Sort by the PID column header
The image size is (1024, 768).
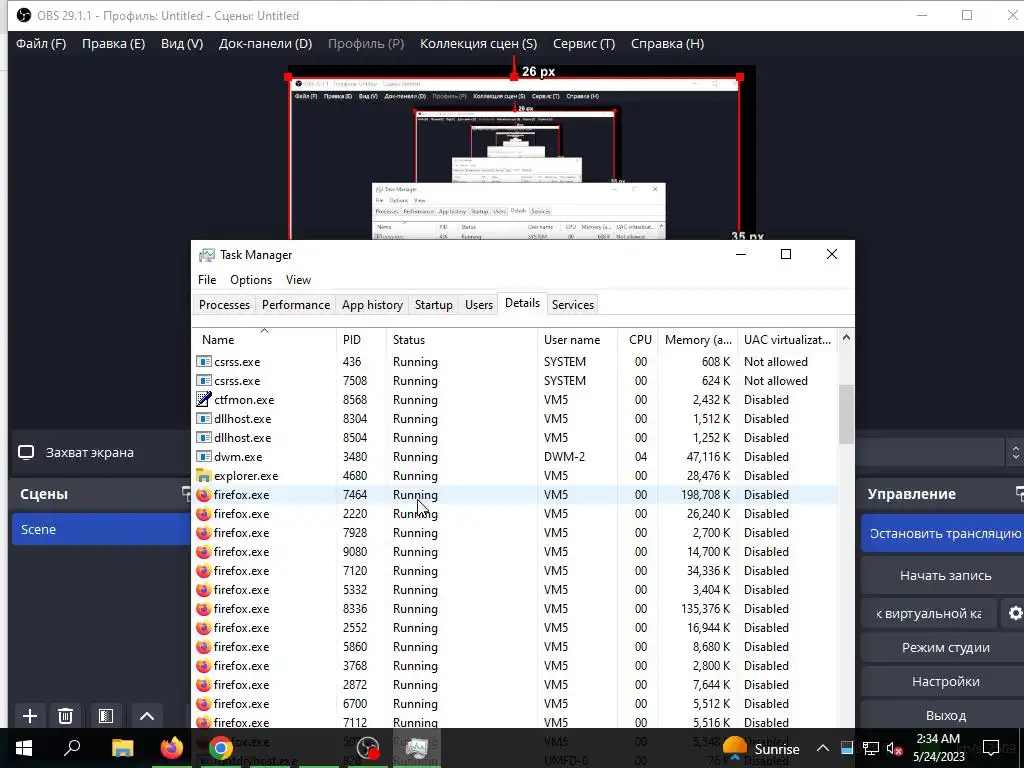coord(361,340)
